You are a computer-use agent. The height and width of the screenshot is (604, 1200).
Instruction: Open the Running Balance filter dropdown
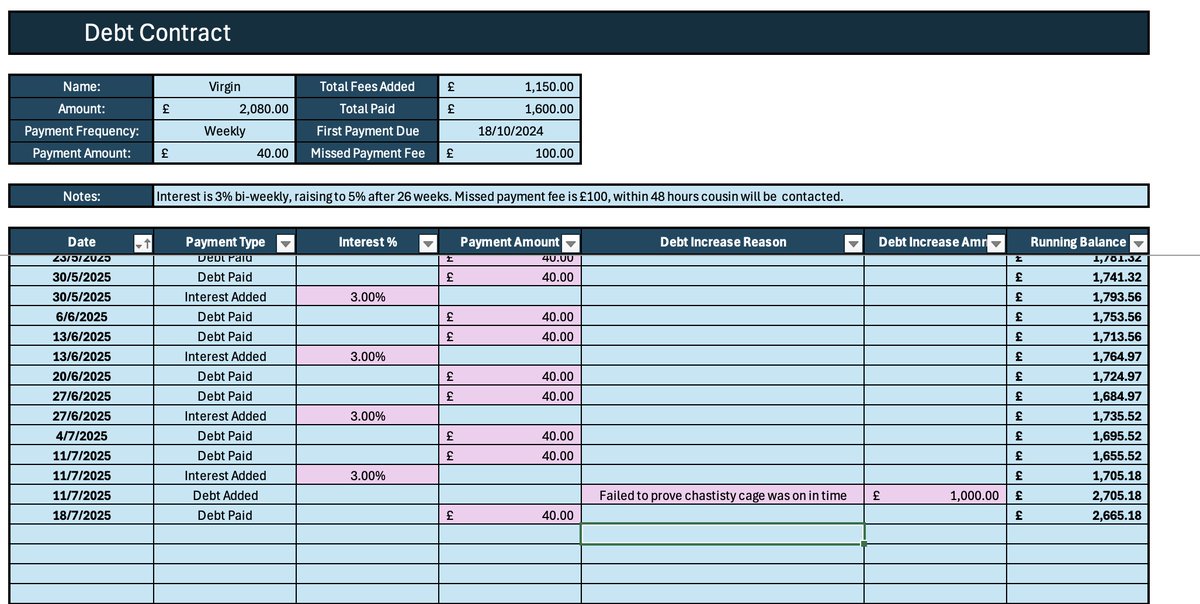[x=1138, y=243]
